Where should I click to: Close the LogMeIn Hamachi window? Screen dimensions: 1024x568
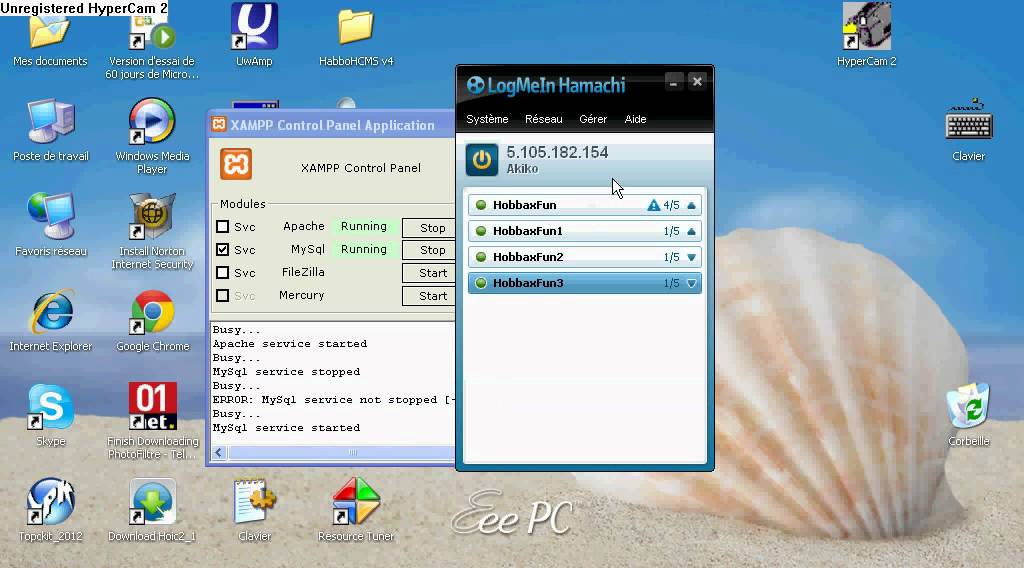coord(697,82)
